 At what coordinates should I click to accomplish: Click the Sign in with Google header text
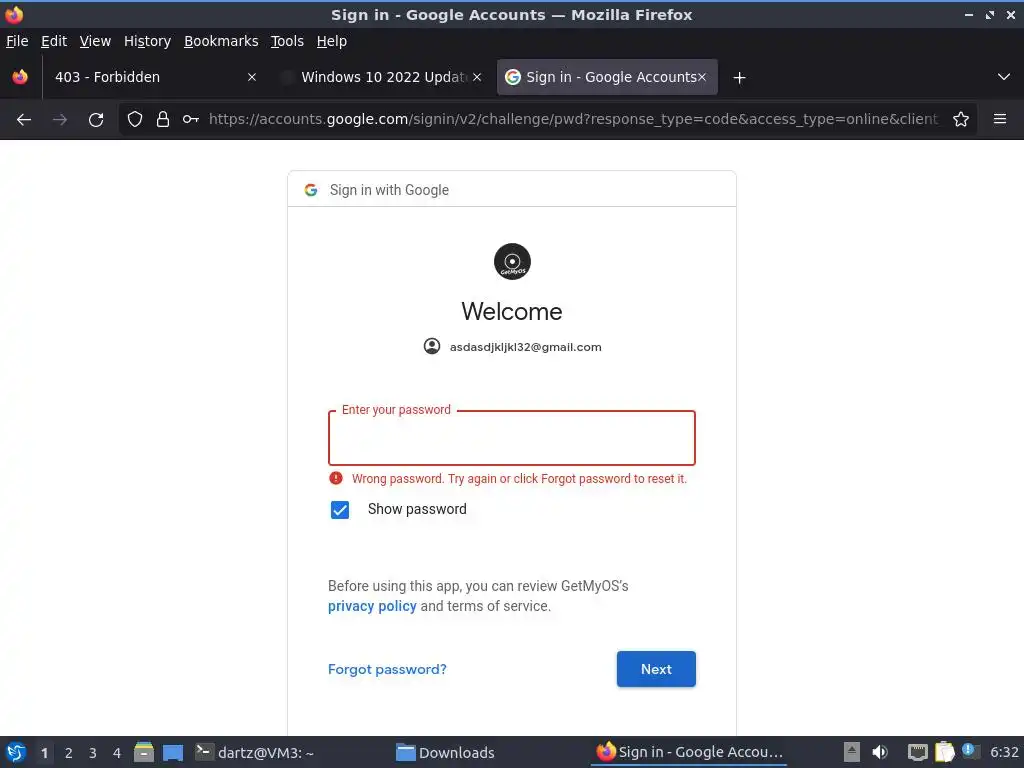point(389,190)
